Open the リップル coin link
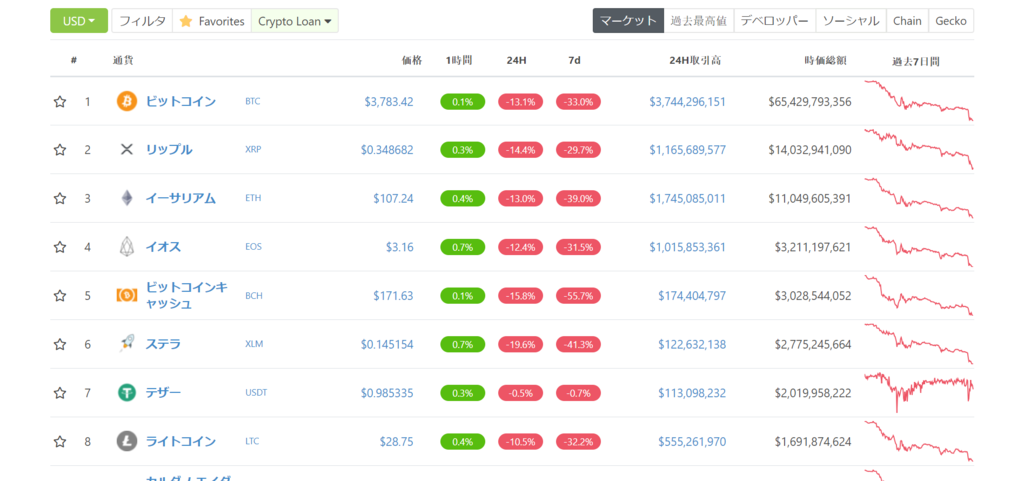The width and height of the screenshot is (1024, 481). coord(168,149)
